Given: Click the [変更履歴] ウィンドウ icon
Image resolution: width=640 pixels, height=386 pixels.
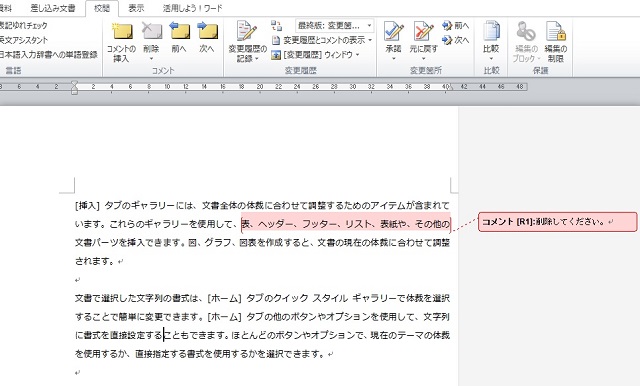Looking at the screenshot, I should (x=276, y=55).
